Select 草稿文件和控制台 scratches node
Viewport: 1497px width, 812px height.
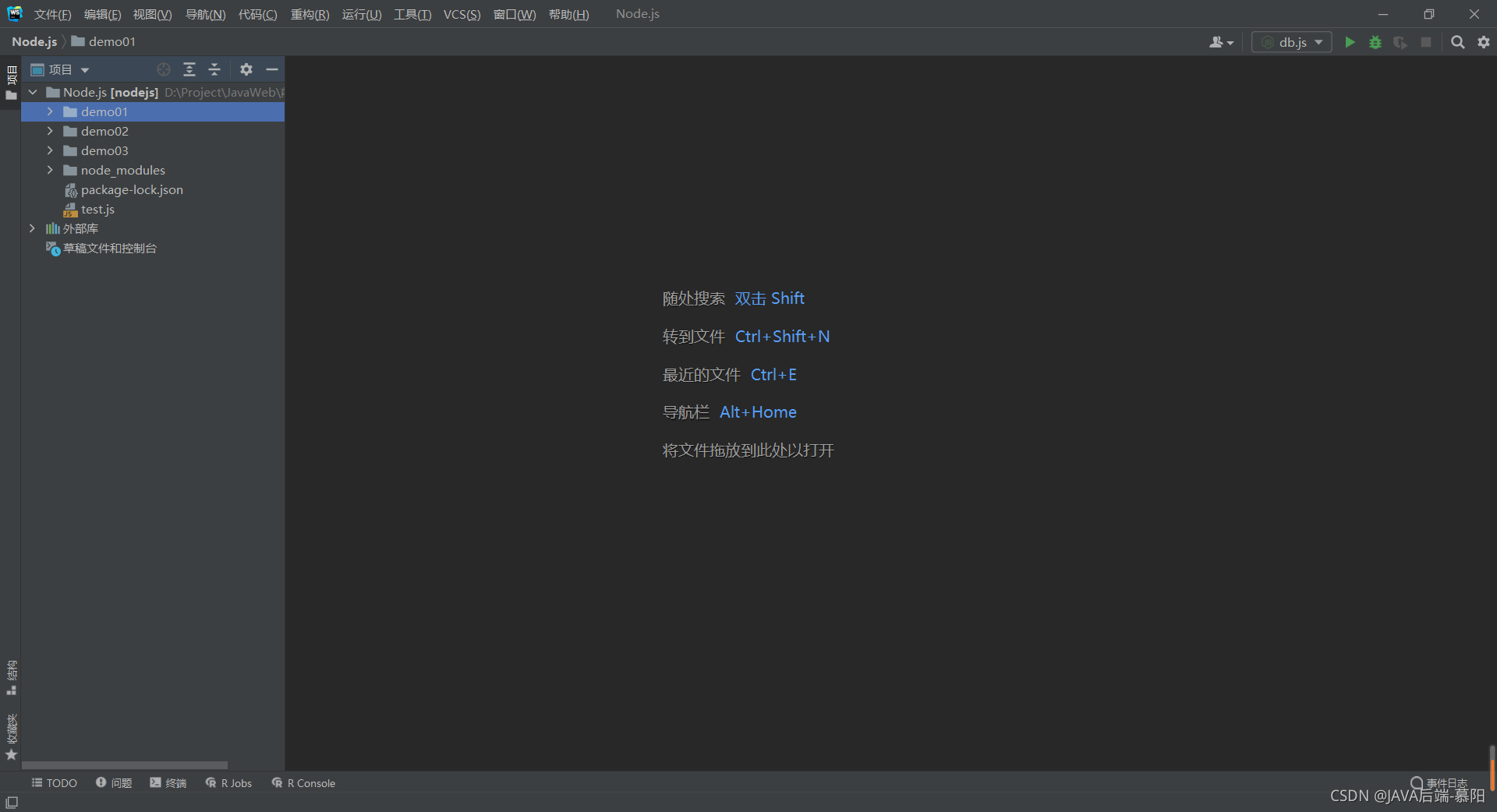click(x=153, y=248)
